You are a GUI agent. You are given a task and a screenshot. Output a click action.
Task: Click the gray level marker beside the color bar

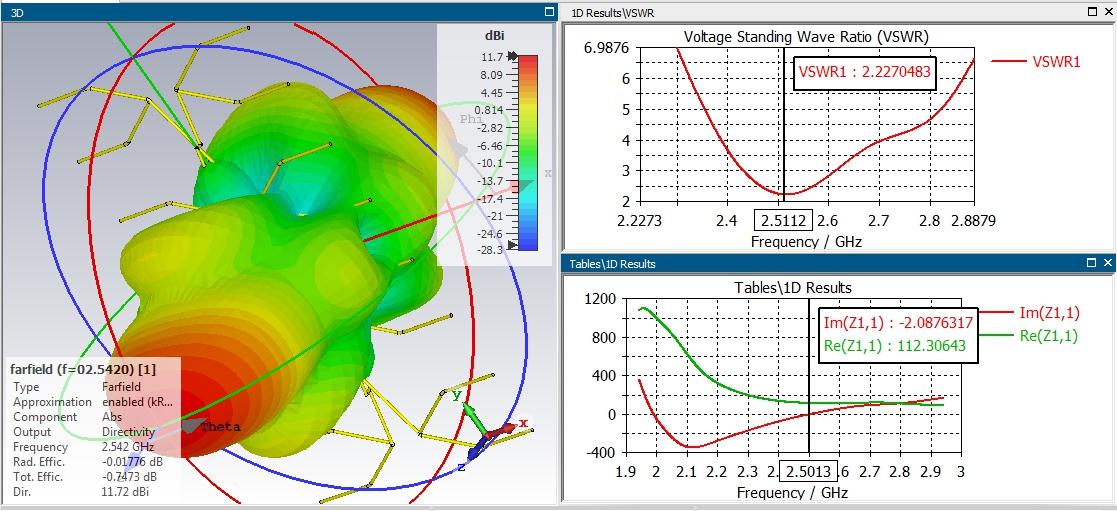point(526,185)
